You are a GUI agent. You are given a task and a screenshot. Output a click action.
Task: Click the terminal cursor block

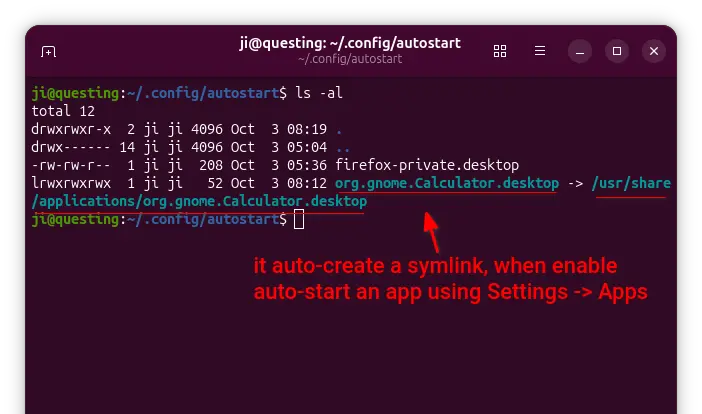point(299,219)
